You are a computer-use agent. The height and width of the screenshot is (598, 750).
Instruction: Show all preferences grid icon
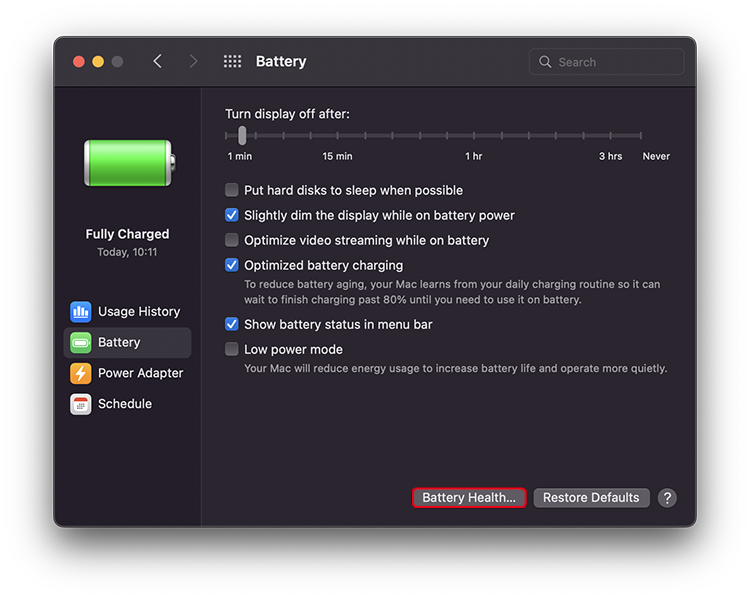click(232, 61)
